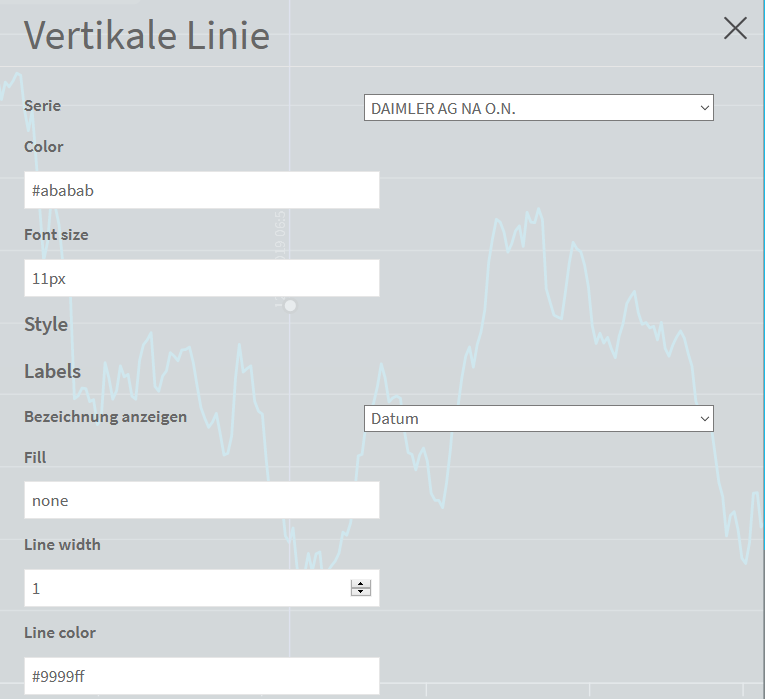Image resolution: width=765 pixels, height=699 pixels.
Task: Click the Fill label text
Action: click(35, 457)
